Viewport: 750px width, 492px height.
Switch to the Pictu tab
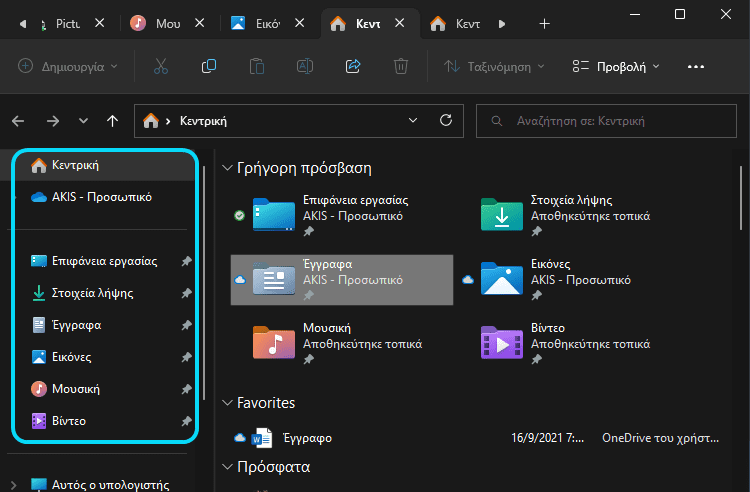[68, 23]
